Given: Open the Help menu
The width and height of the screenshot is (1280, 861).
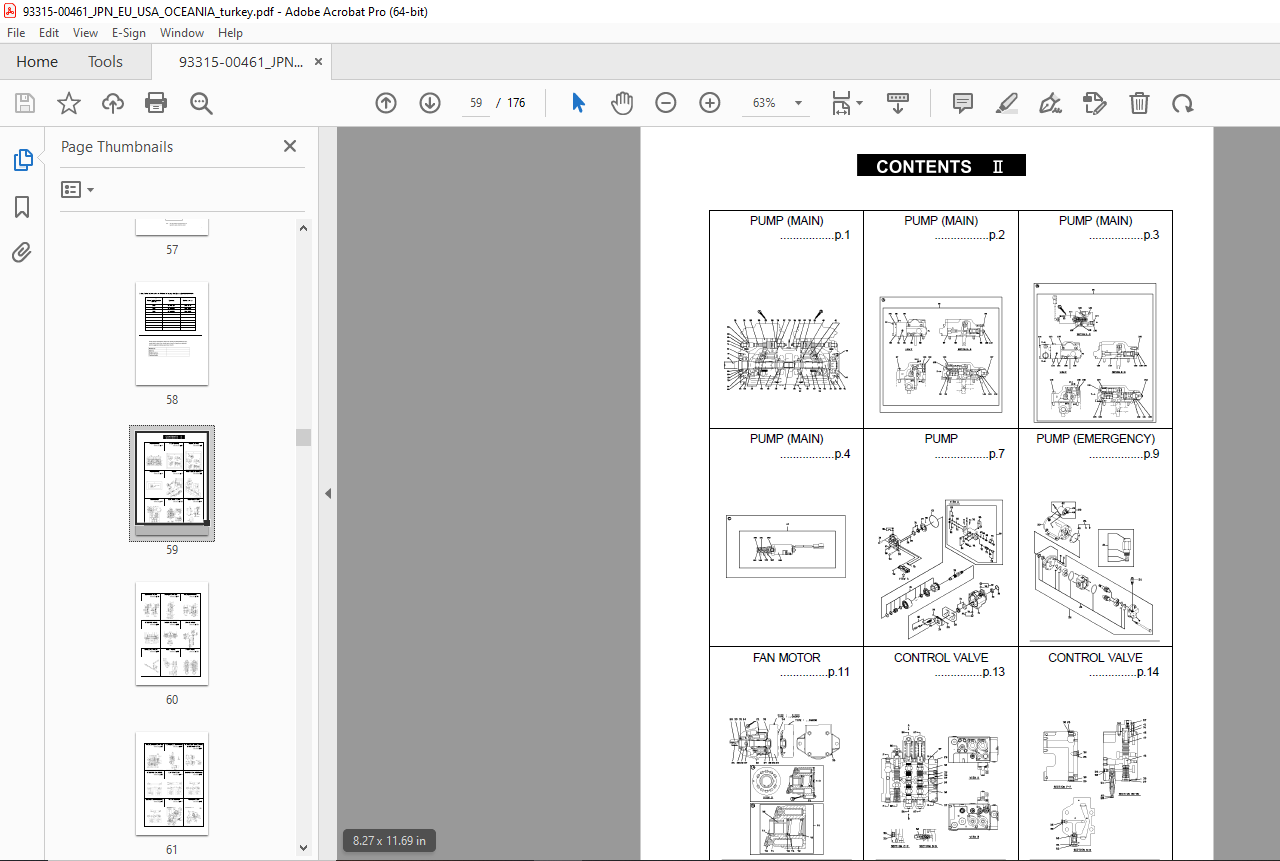Looking at the screenshot, I should tap(230, 33).
